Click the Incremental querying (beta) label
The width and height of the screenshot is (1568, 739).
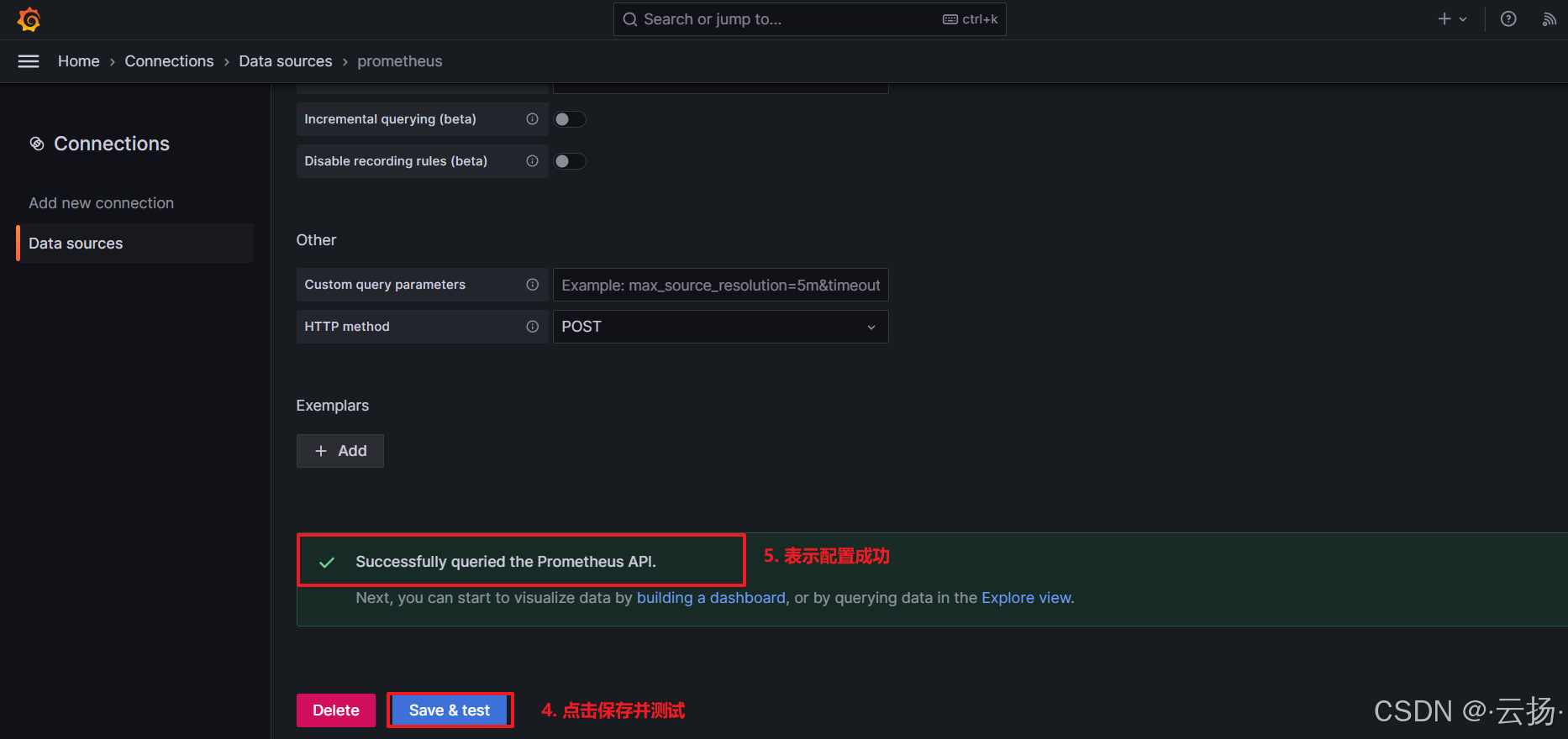pyautogui.click(x=390, y=119)
